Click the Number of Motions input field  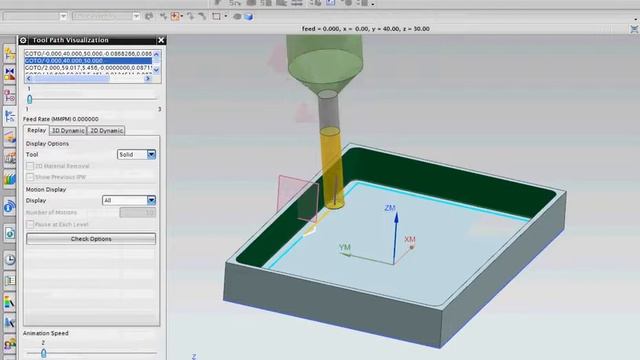(x=138, y=212)
